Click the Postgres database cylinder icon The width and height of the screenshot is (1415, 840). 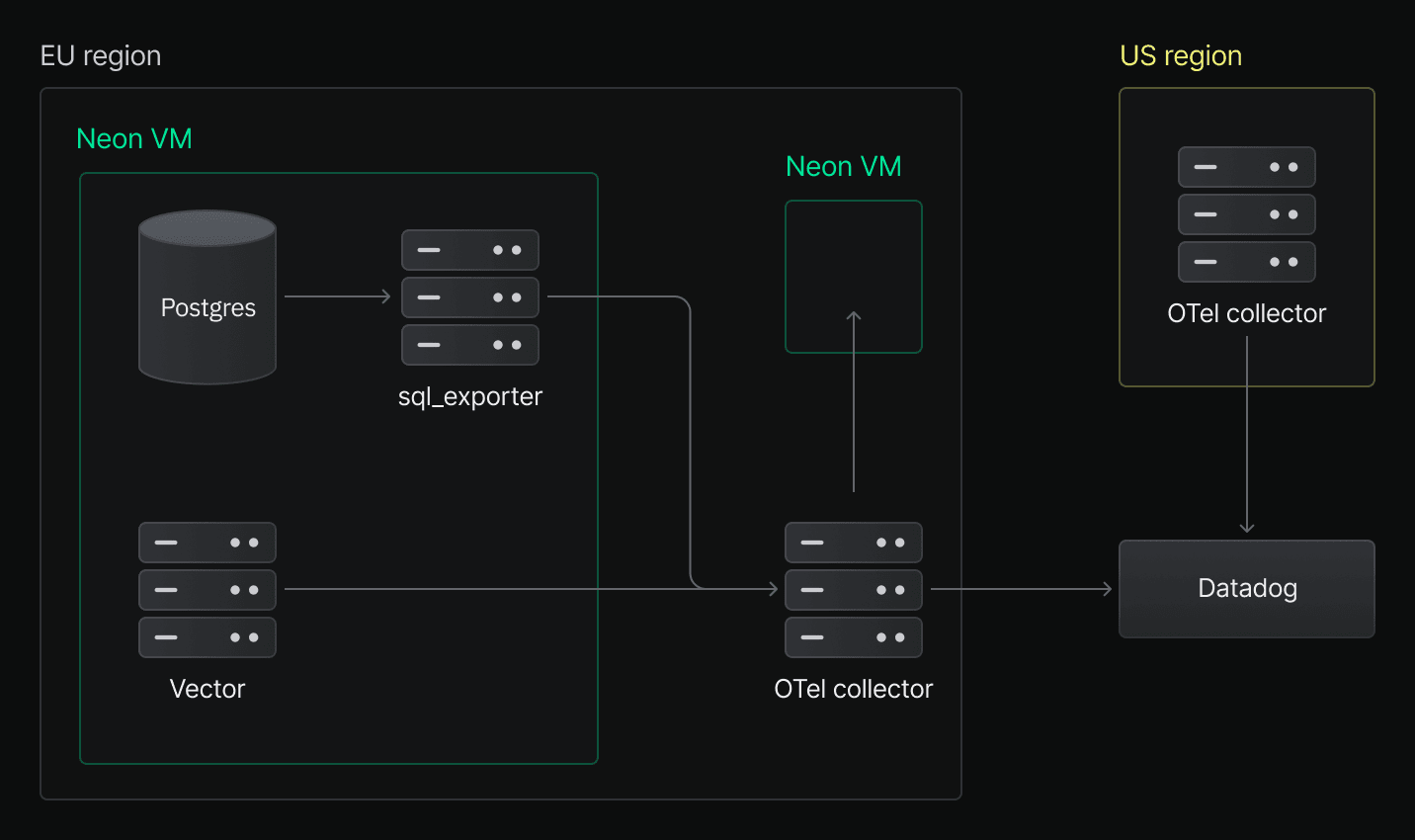click(x=208, y=296)
